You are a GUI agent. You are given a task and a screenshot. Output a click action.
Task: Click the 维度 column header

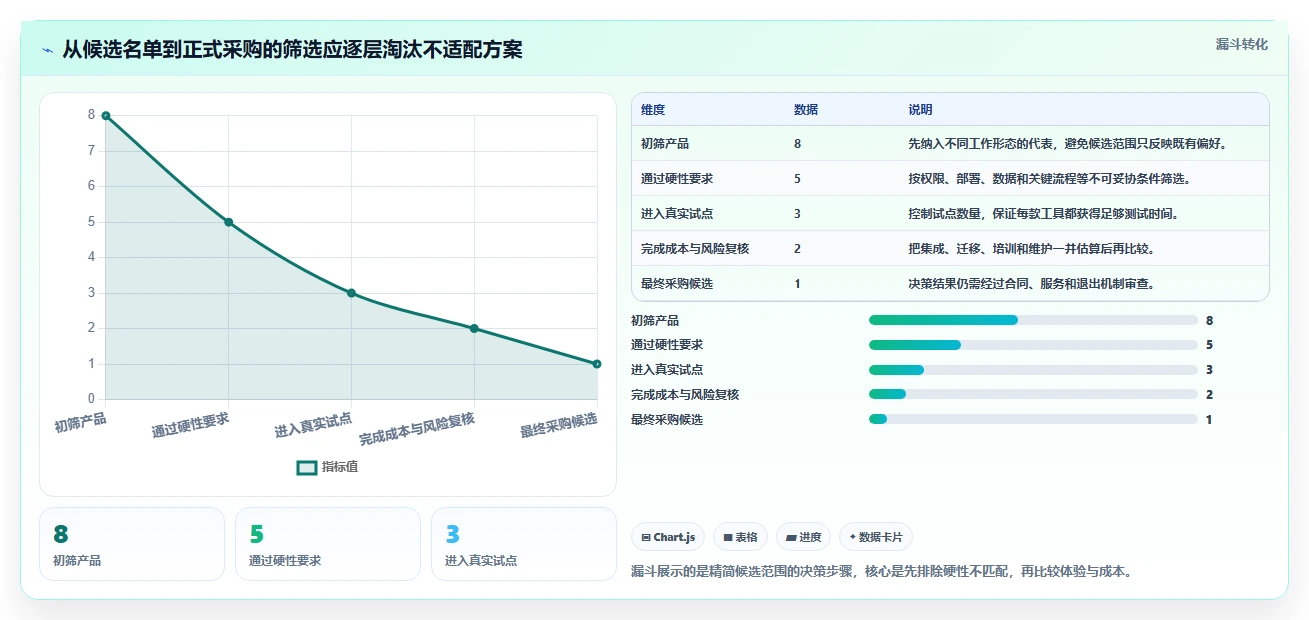coord(653,109)
